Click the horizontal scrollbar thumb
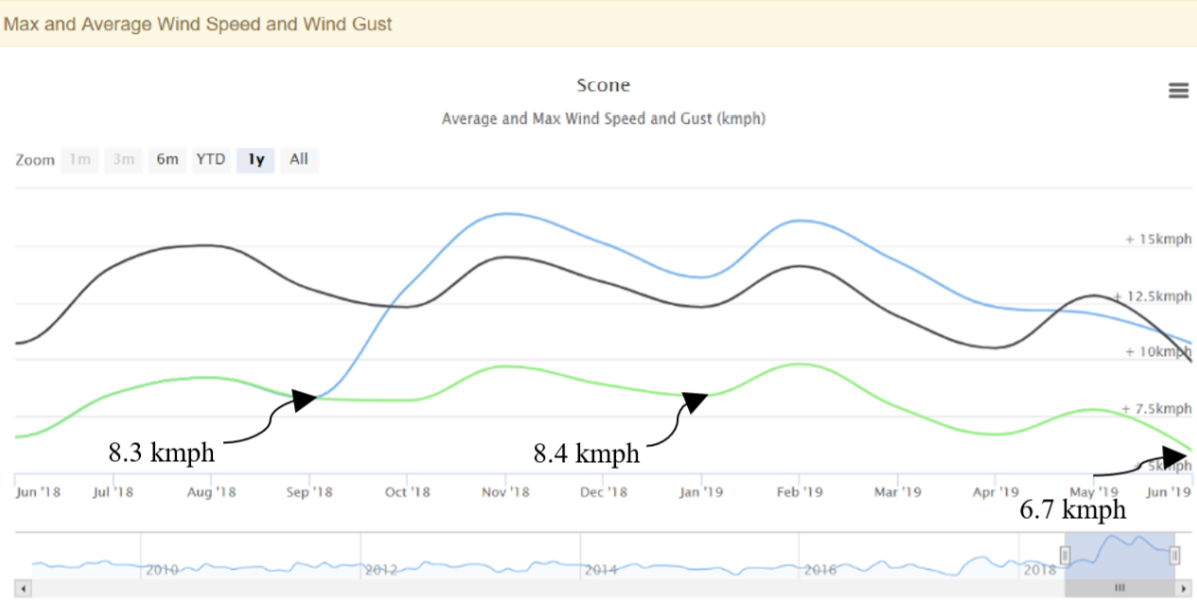This screenshot has width=1197, height=601. 1118,587
